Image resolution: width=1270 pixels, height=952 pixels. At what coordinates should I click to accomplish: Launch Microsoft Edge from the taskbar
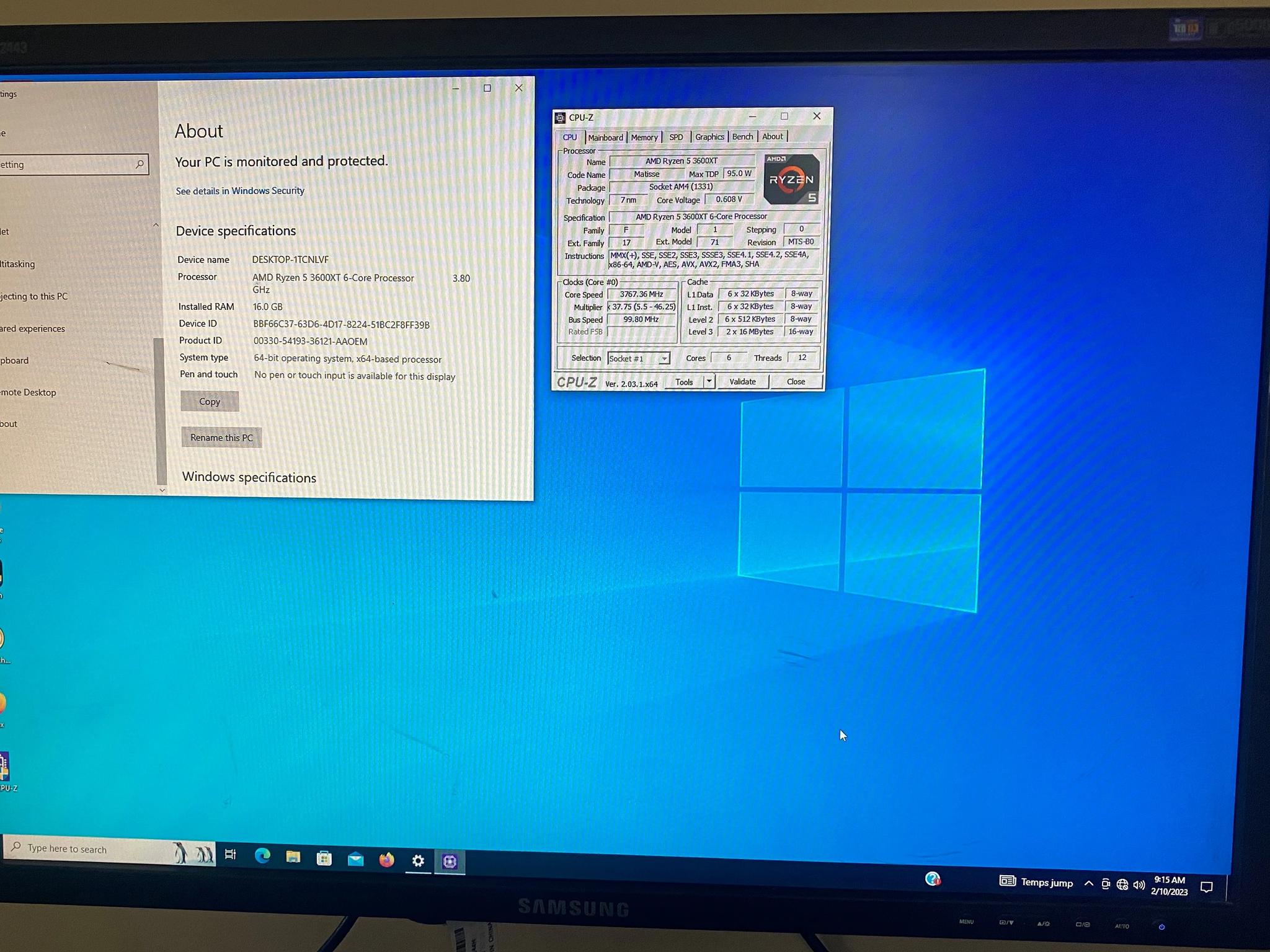click(262, 856)
